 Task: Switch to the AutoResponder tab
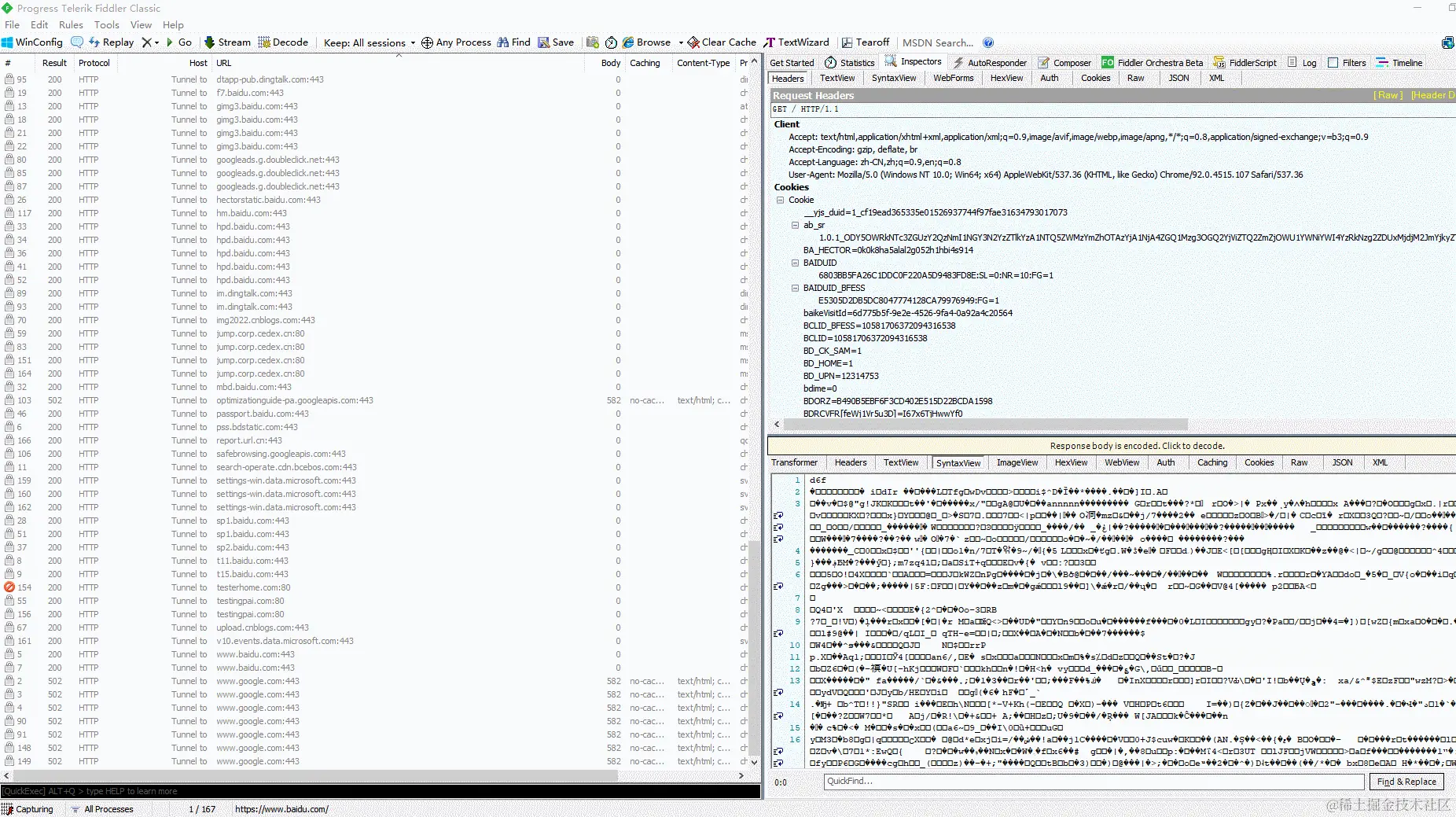990,63
